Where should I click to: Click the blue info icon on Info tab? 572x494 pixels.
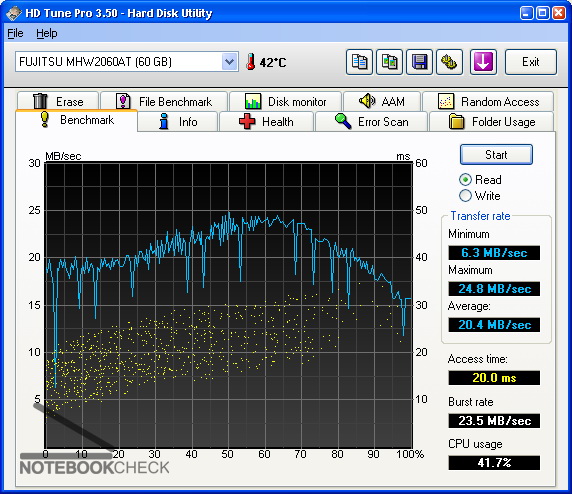click(x=164, y=121)
